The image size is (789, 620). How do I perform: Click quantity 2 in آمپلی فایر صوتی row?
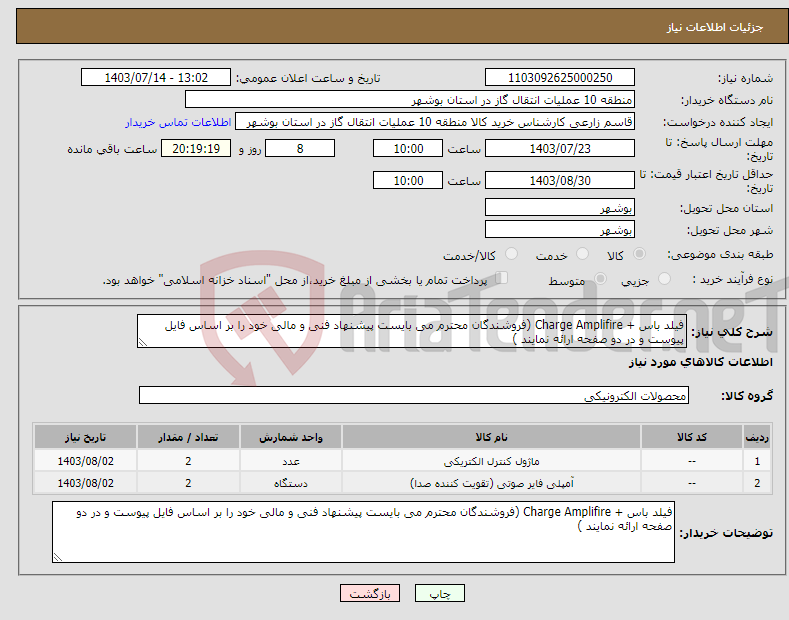pyautogui.click(x=188, y=483)
